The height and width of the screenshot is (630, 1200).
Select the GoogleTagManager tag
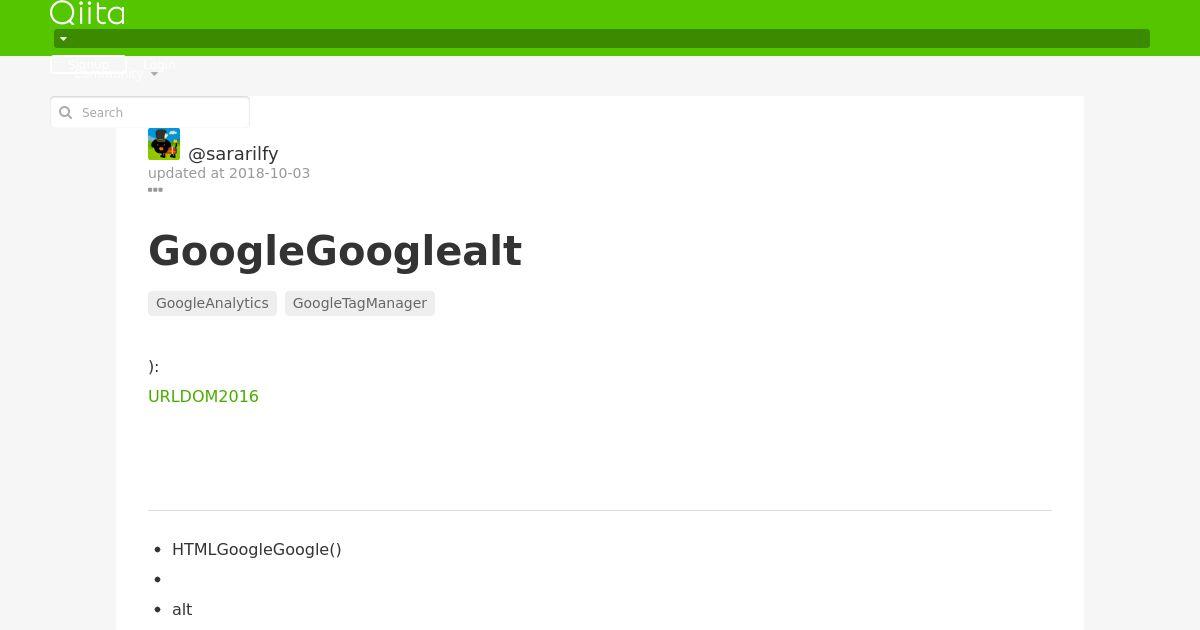point(360,303)
